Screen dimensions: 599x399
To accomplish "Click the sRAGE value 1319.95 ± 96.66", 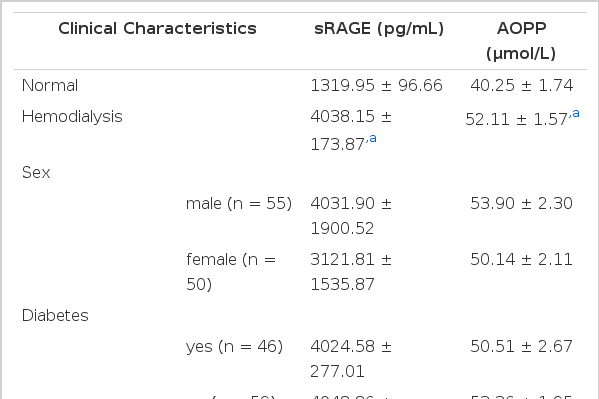I will (x=376, y=86).
